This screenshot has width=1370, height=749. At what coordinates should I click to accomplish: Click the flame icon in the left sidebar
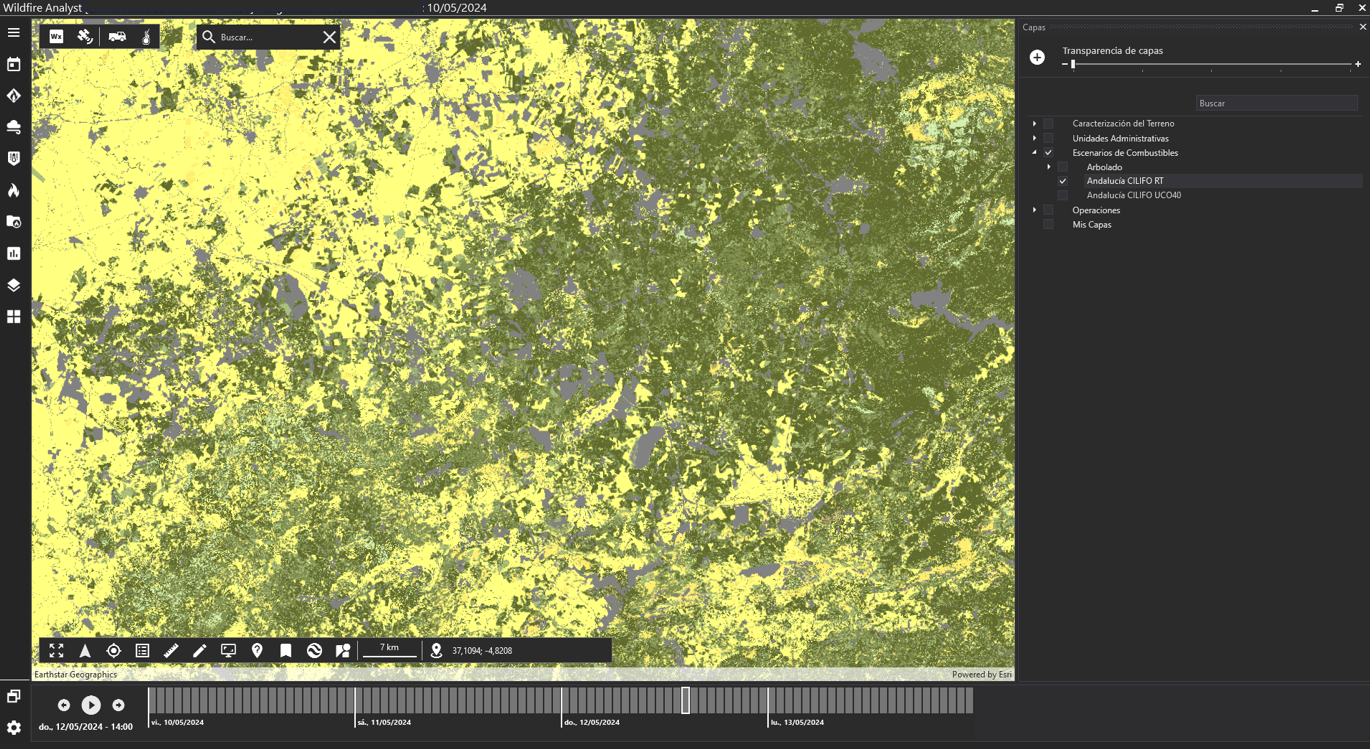(14, 190)
